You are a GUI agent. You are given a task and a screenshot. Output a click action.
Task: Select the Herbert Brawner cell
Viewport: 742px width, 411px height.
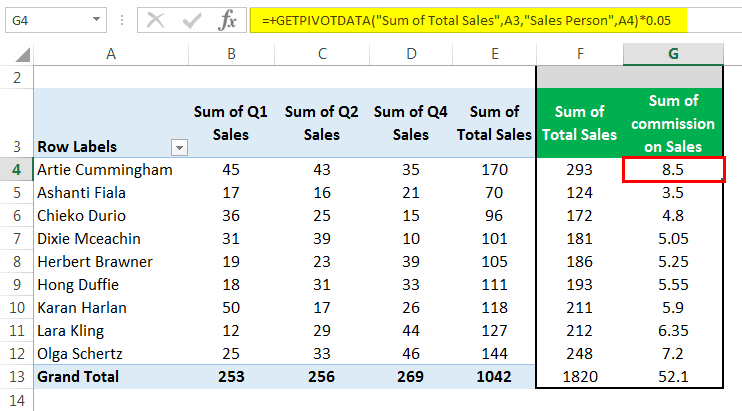click(x=111, y=262)
